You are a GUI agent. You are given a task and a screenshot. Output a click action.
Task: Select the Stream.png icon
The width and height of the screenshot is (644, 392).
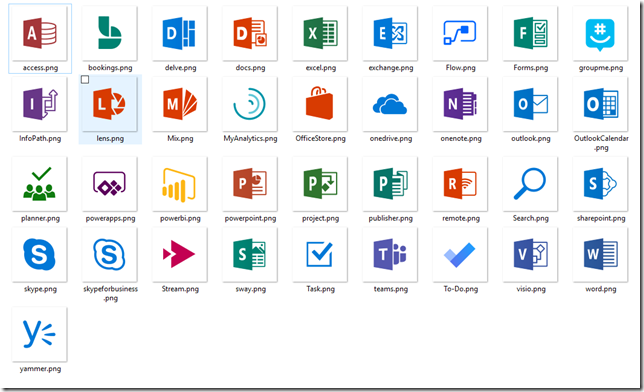click(x=180, y=254)
